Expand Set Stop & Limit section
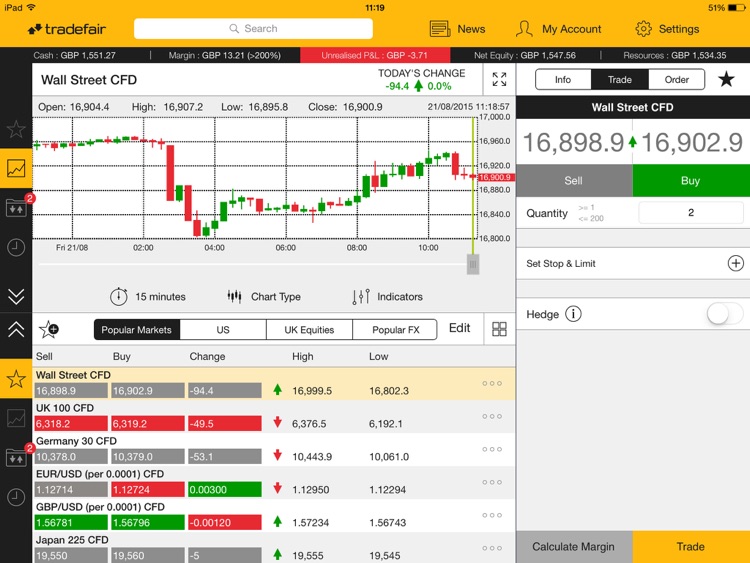 tap(735, 263)
